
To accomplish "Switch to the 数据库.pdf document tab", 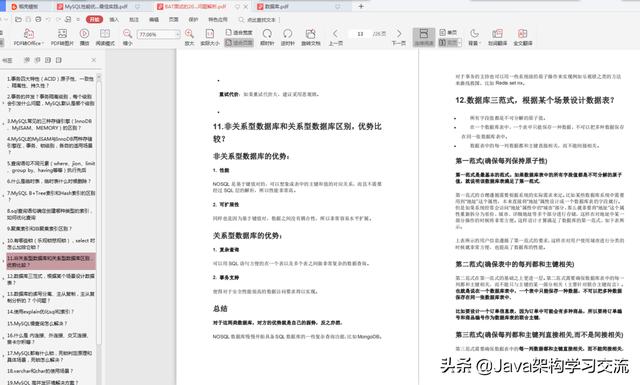I will (301, 7).
